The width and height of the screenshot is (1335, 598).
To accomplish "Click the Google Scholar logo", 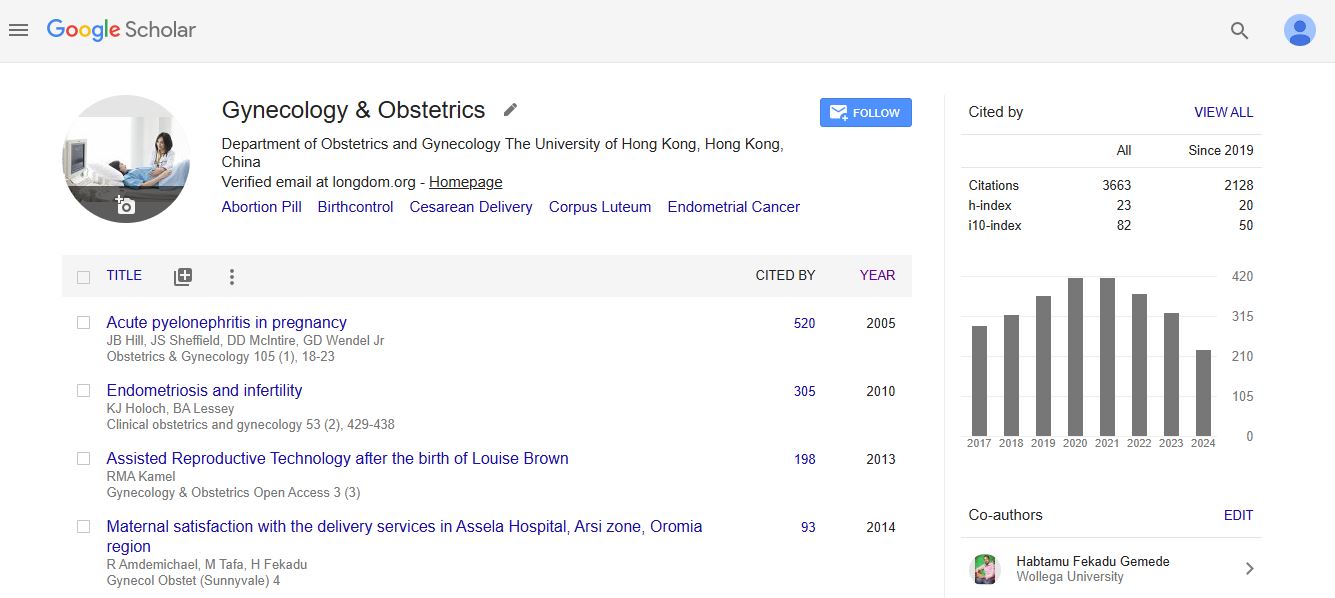I will point(121,30).
